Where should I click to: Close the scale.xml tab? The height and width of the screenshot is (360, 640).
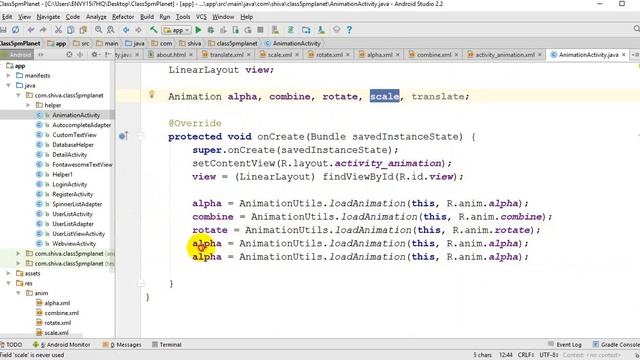(x=297, y=55)
